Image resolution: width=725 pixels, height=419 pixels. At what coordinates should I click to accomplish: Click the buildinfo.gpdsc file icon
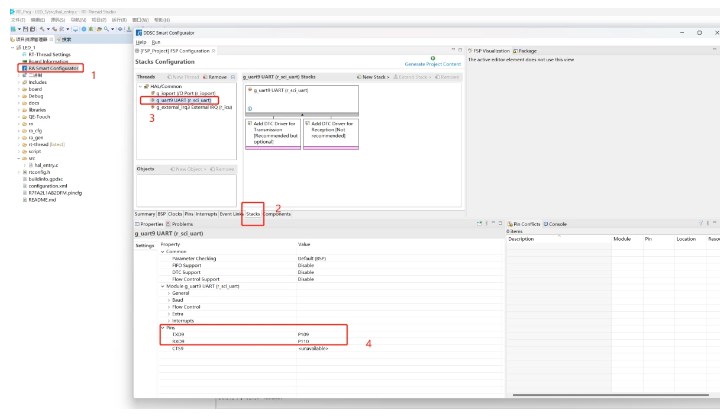25,179
